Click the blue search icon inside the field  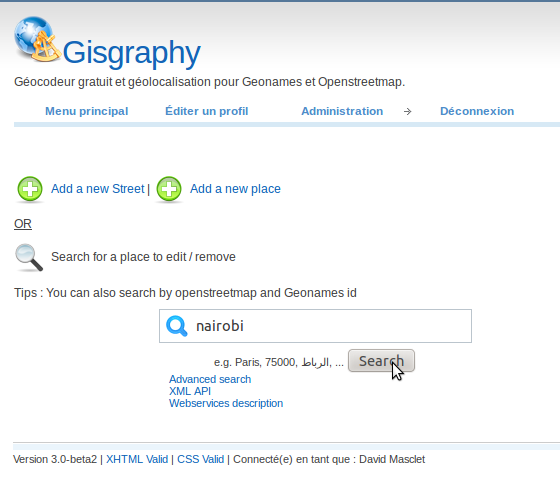click(177, 326)
